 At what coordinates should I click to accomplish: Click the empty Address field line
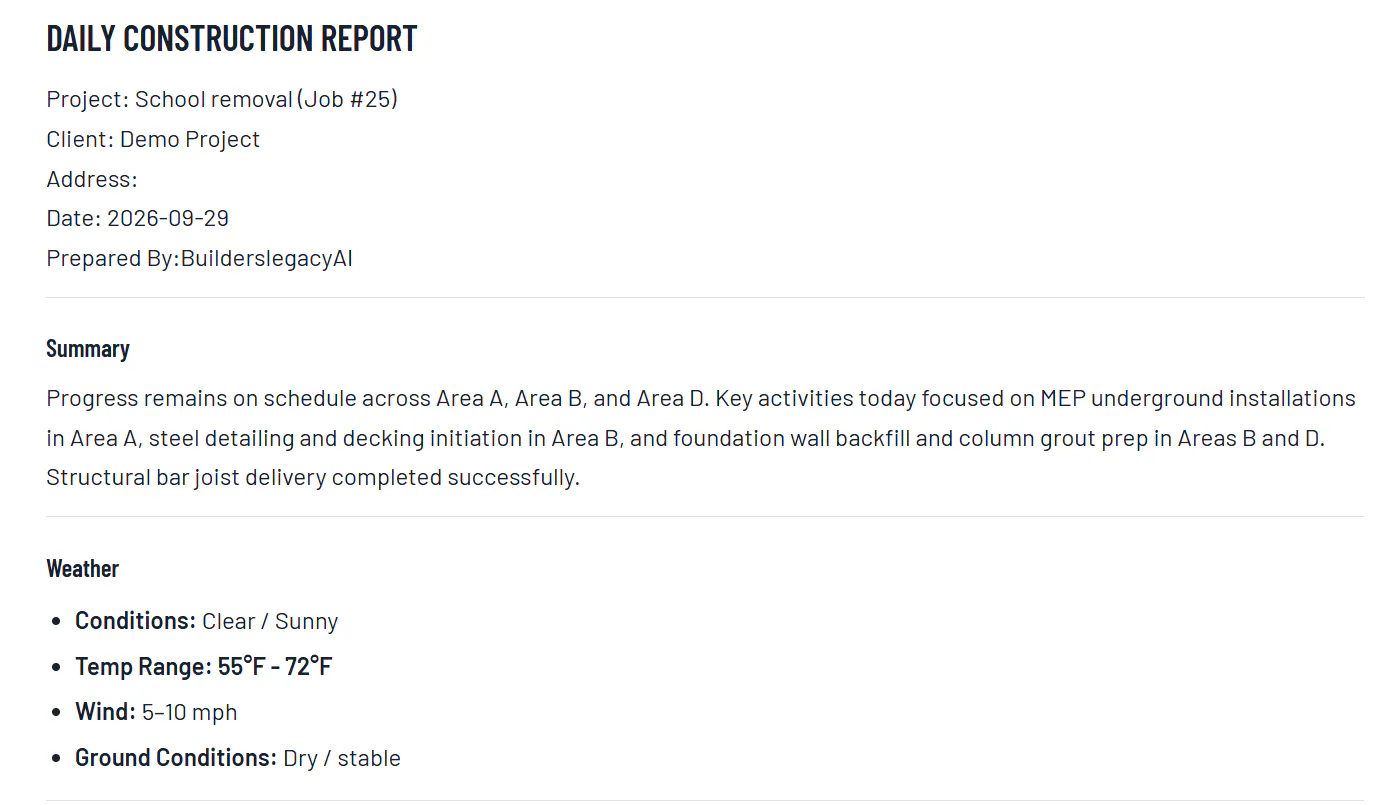pos(92,179)
